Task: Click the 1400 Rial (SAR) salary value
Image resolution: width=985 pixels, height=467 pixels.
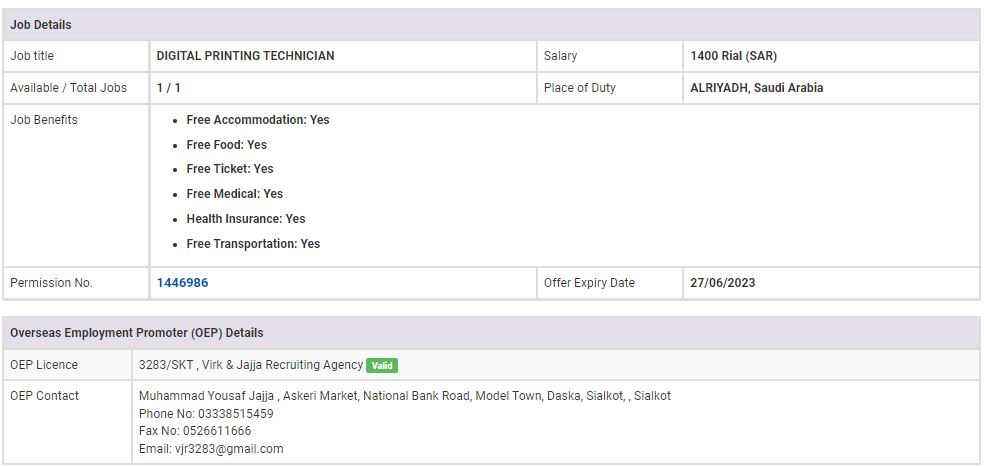Action: 733,56
